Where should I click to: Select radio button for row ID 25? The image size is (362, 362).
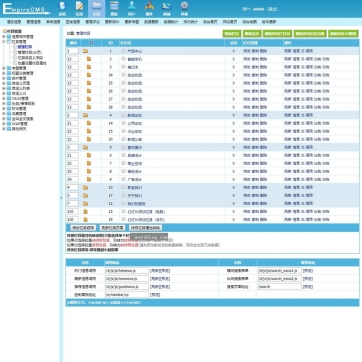124,83
